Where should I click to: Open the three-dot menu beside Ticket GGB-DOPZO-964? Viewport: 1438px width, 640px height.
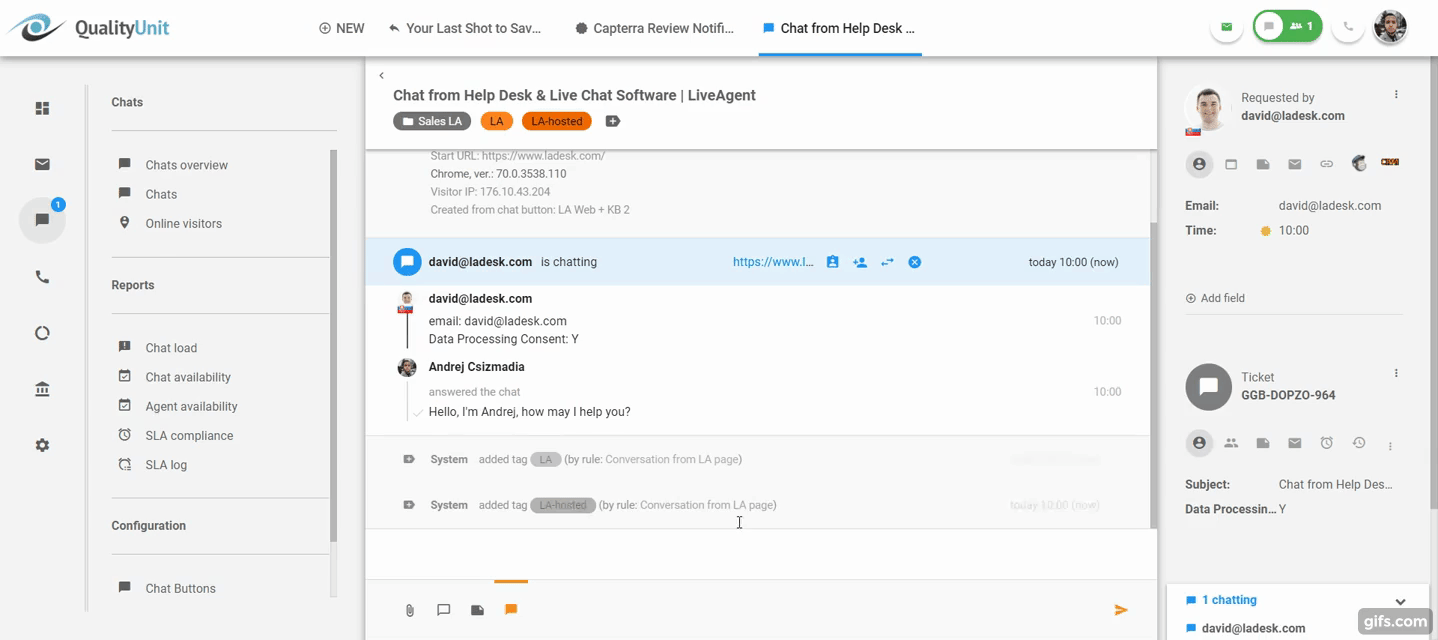[1397, 372]
